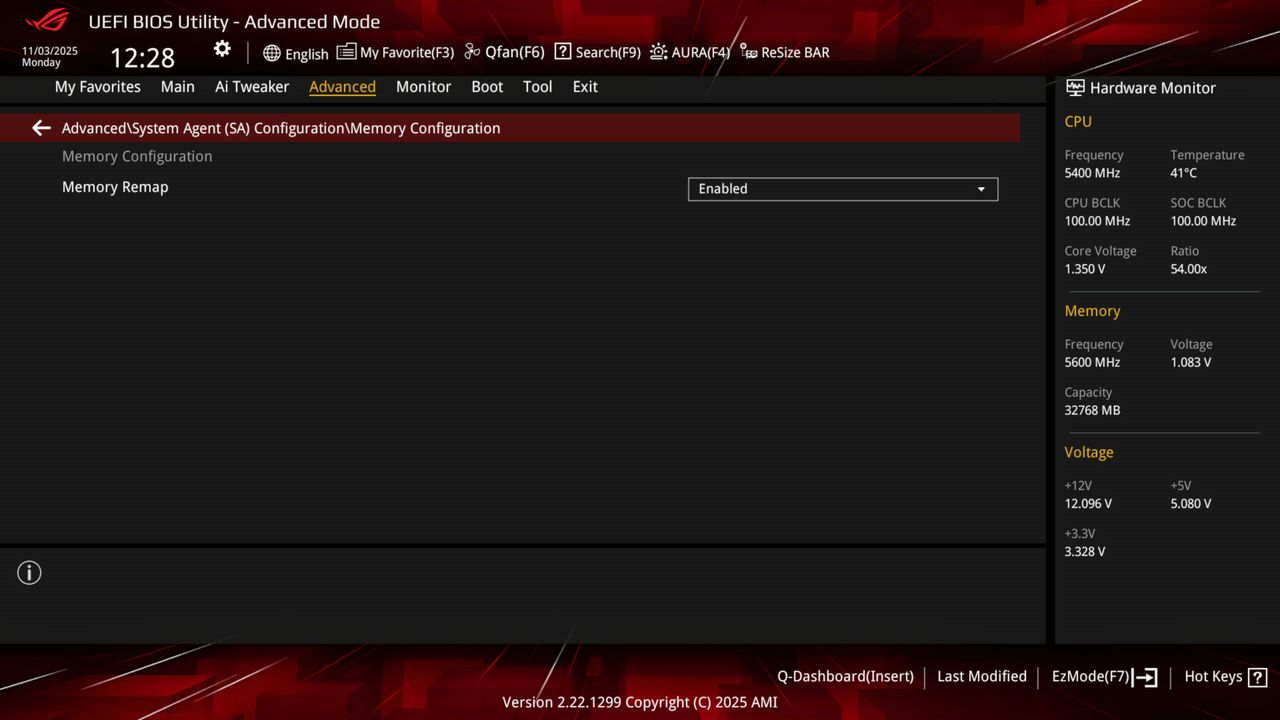The width and height of the screenshot is (1280, 720).
Task: Open the Hot Keys help panel
Action: click(1225, 676)
